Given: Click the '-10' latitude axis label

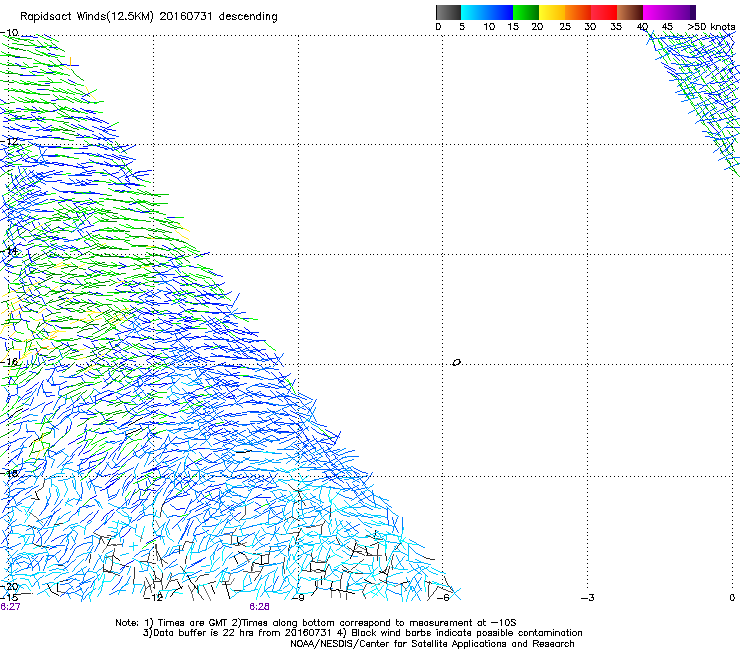Looking at the screenshot, I should (x=9, y=33).
